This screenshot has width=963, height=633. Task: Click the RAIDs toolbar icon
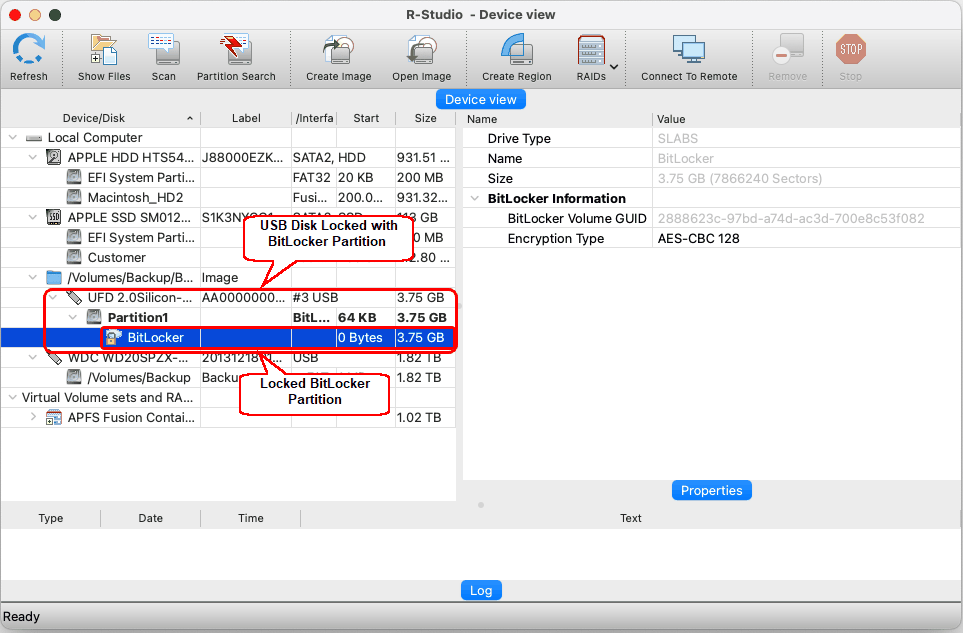[x=591, y=50]
